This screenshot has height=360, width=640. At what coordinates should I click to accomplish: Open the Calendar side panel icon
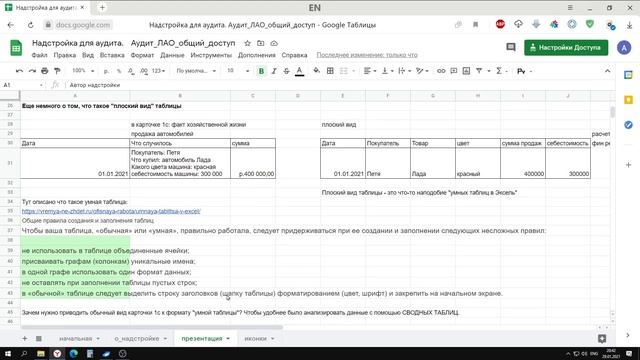coord(629,75)
